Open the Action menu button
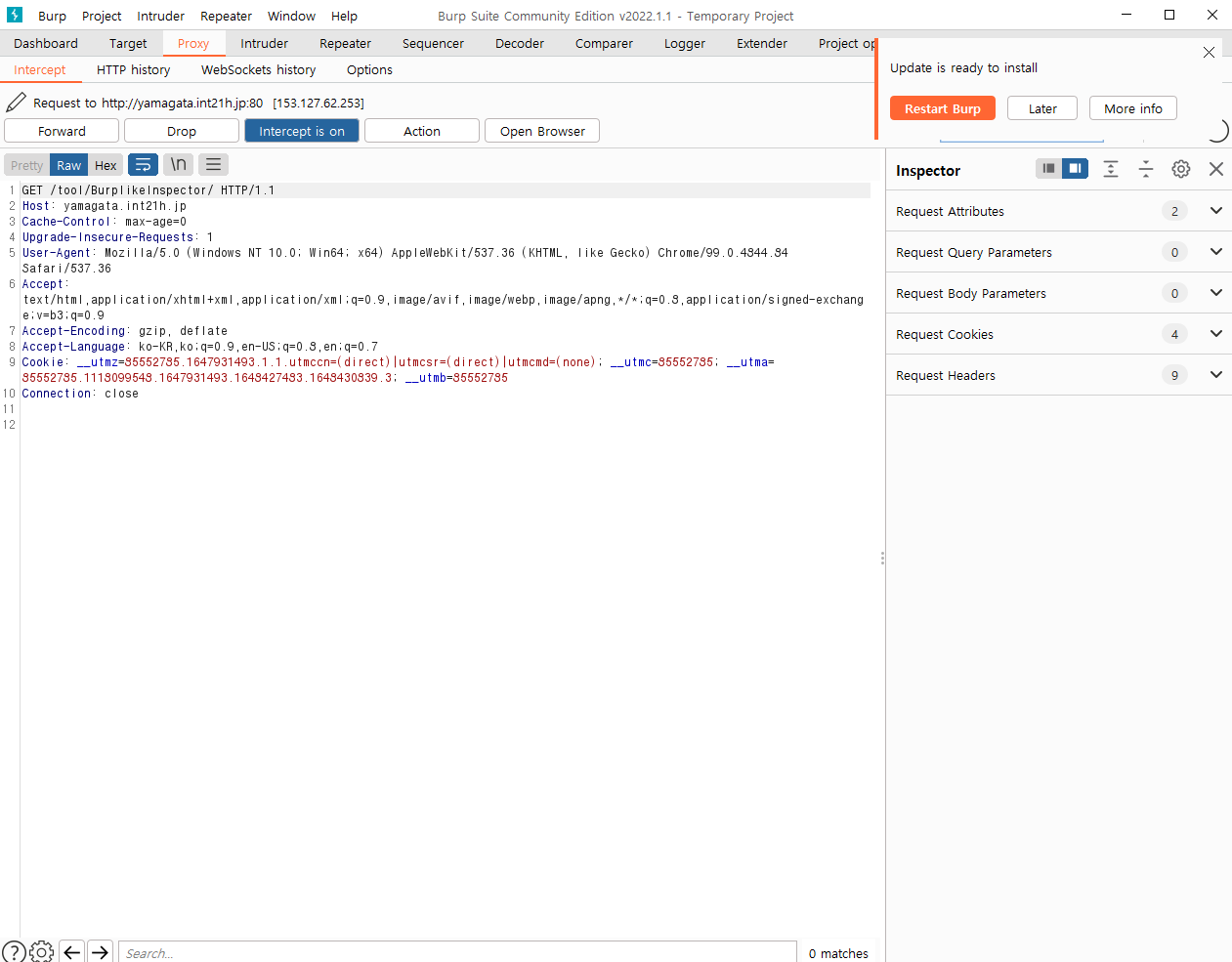 [422, 131]
